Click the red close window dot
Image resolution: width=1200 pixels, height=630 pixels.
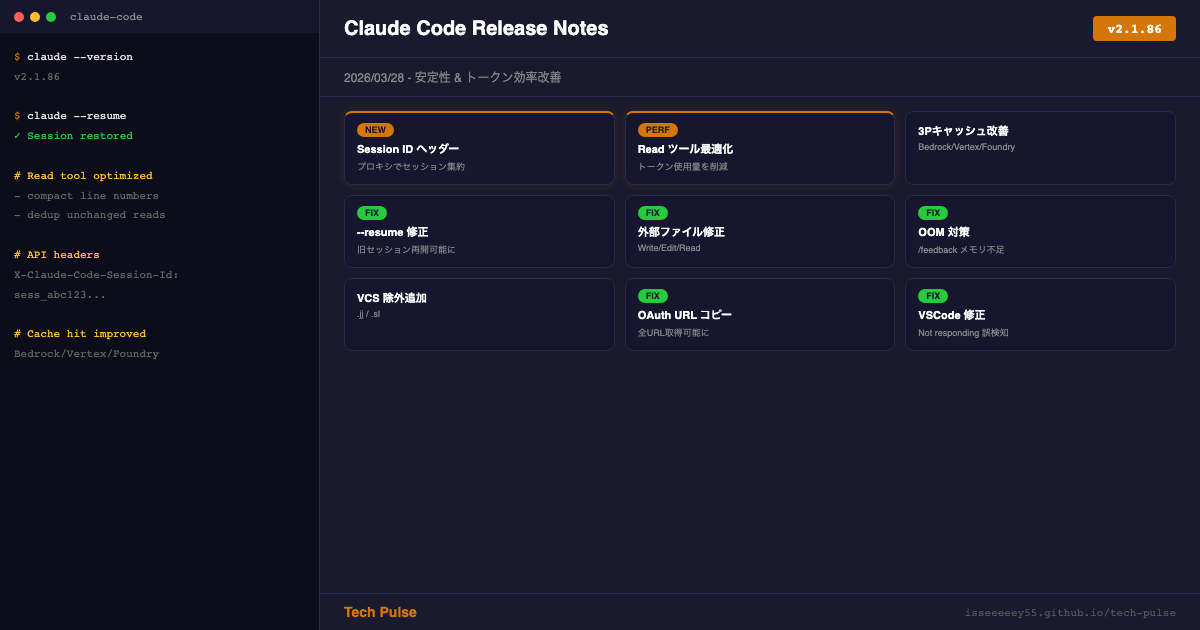(19, 17)
